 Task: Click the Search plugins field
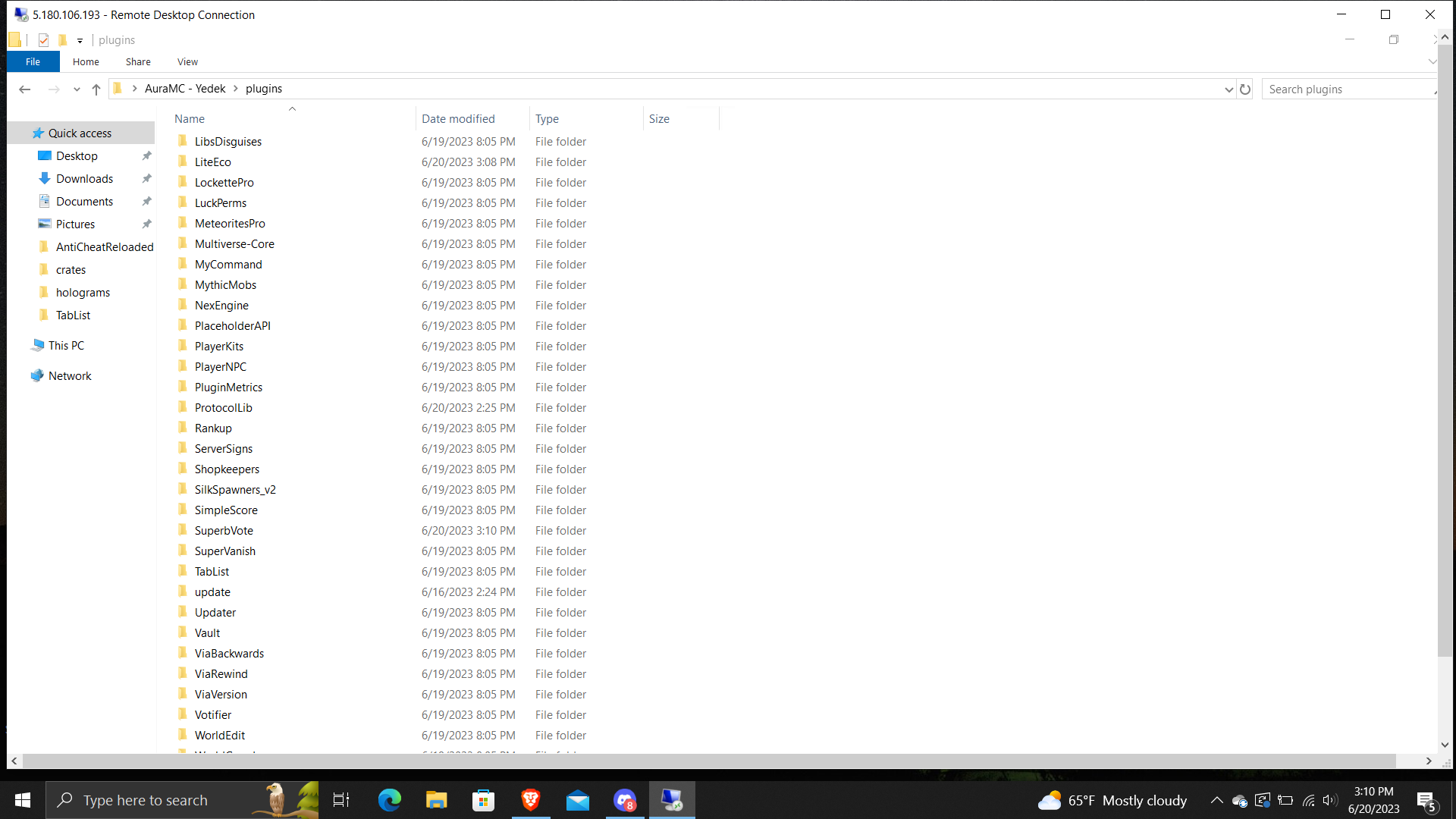coord(1349,89)
